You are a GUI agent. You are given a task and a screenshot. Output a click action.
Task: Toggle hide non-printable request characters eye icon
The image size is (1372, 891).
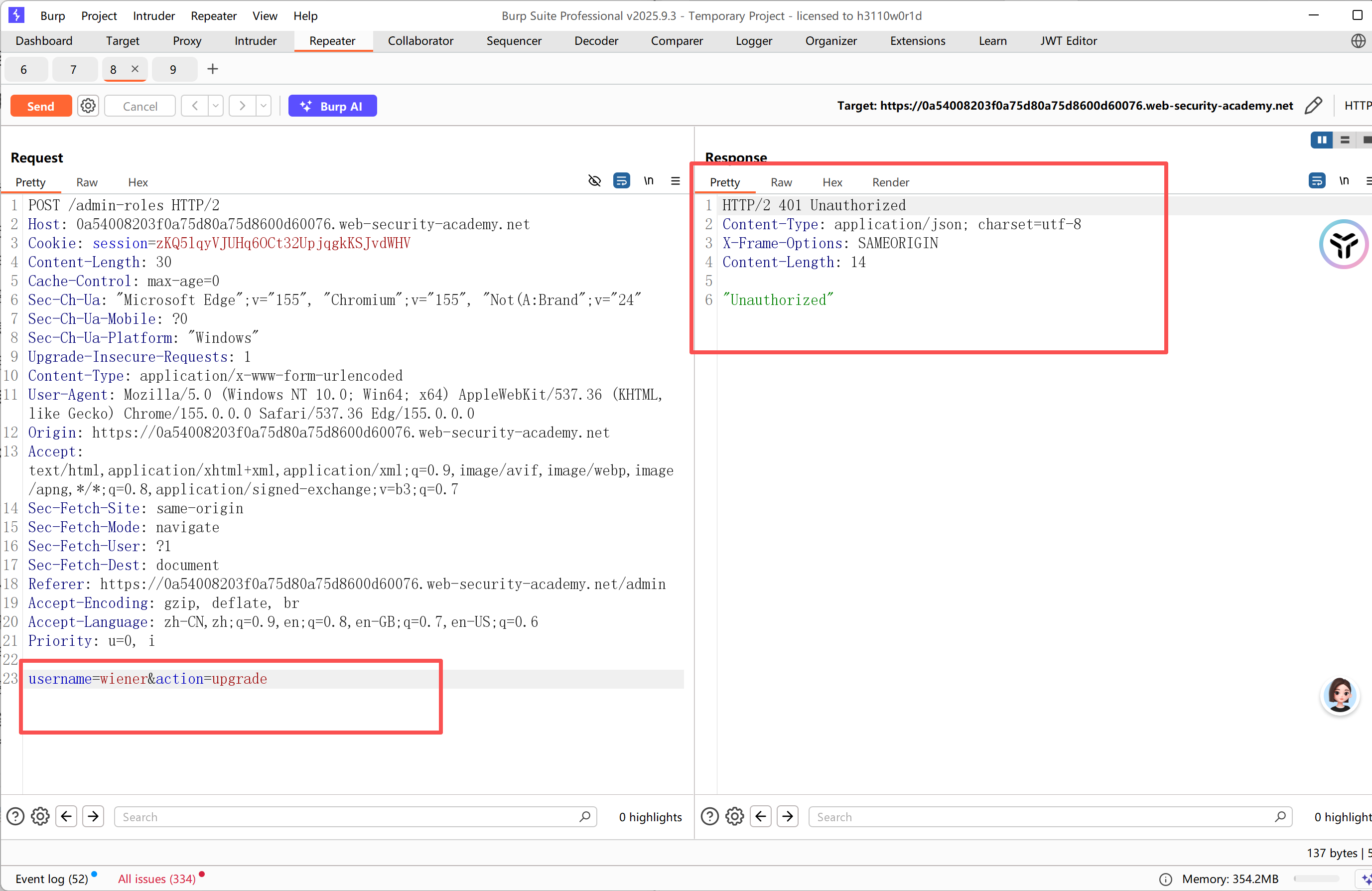pyautogui.click(x=594, y=181)
